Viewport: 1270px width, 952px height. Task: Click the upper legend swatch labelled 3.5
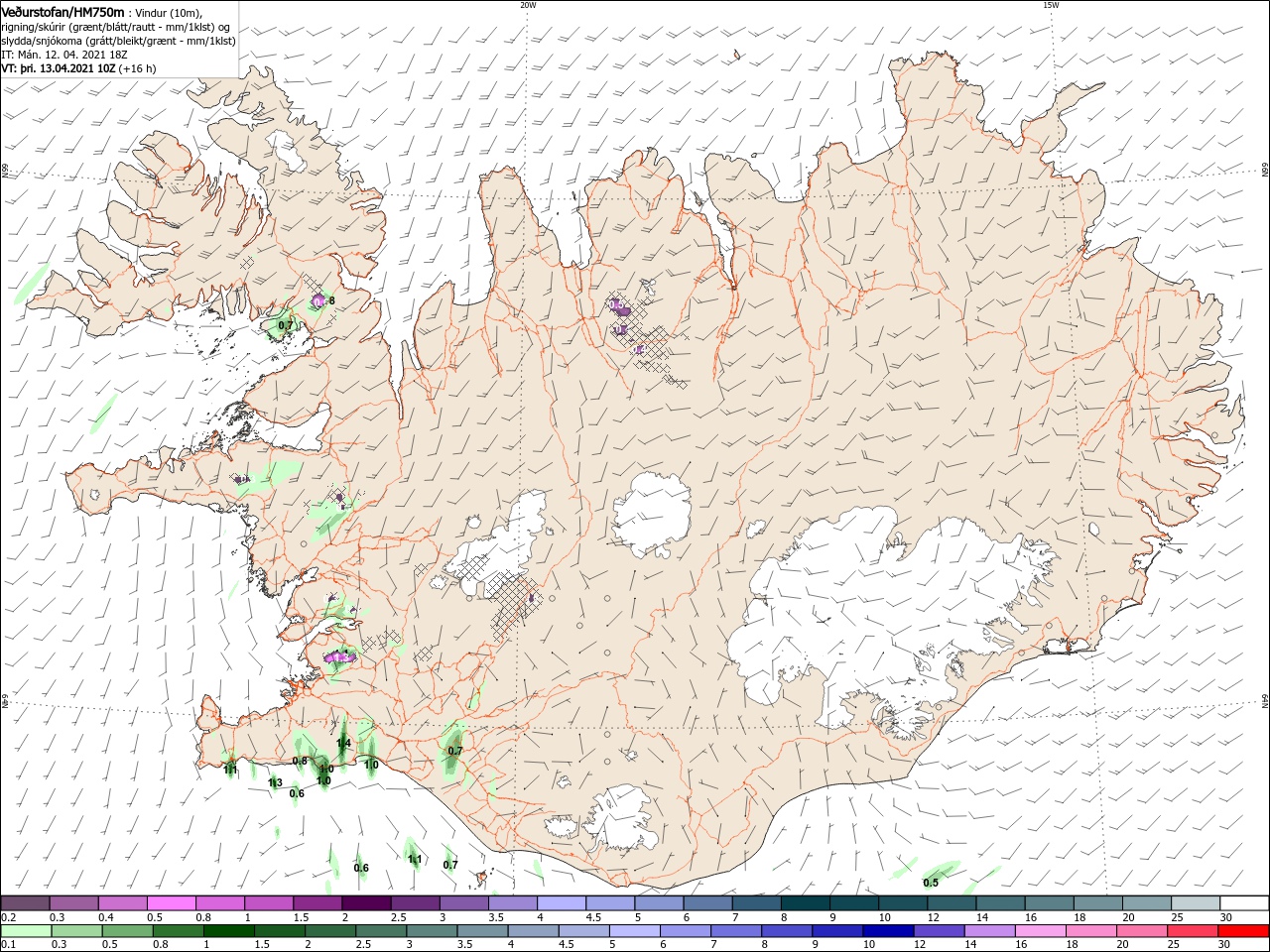pos(512,902)
